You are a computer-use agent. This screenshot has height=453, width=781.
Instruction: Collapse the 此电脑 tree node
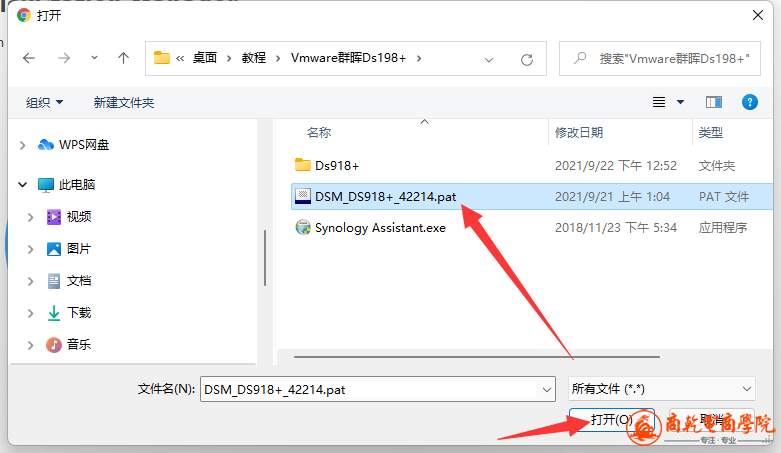click(22, 185)
